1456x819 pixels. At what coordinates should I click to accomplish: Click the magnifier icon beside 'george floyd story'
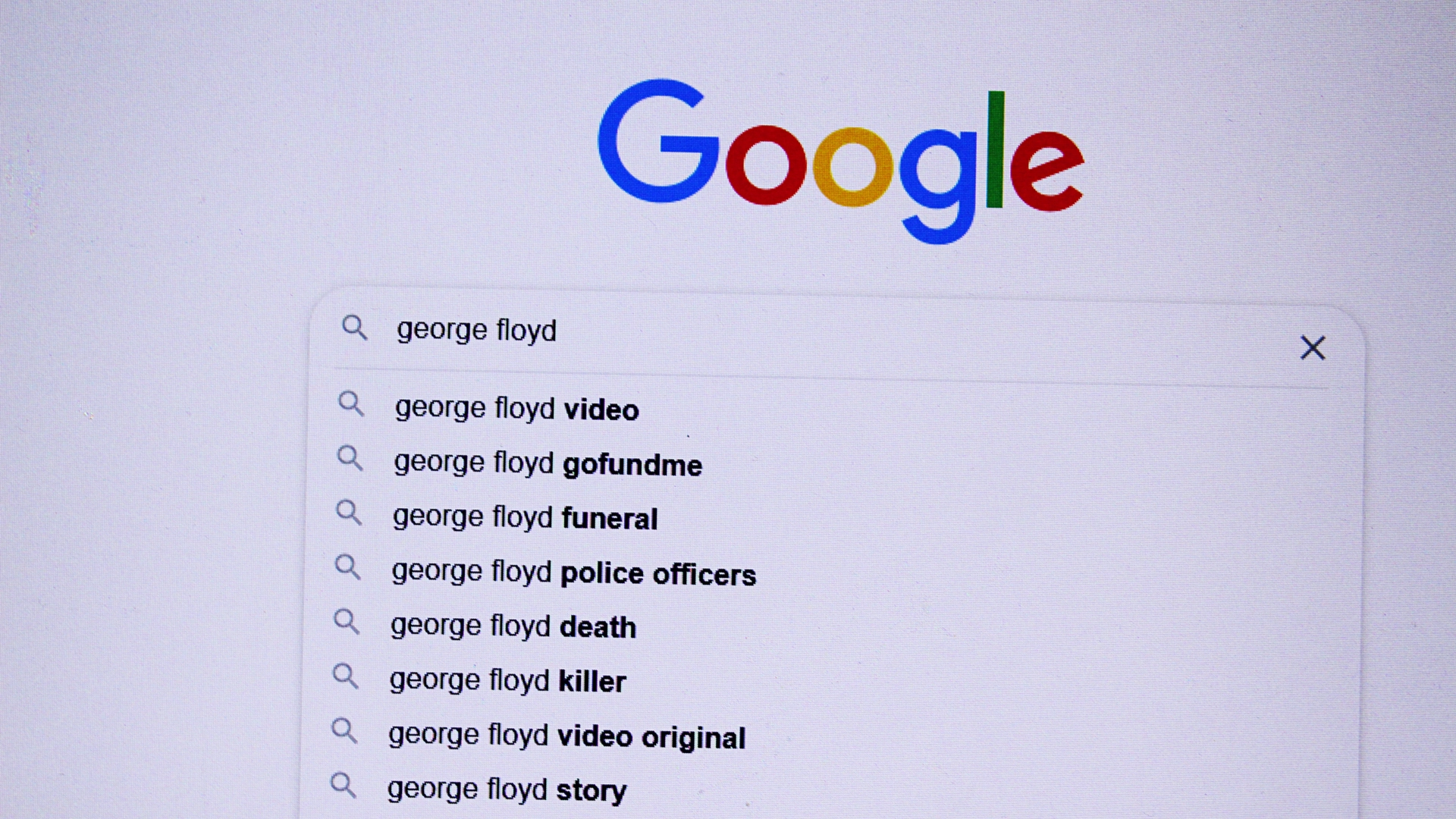pos(344,786)
